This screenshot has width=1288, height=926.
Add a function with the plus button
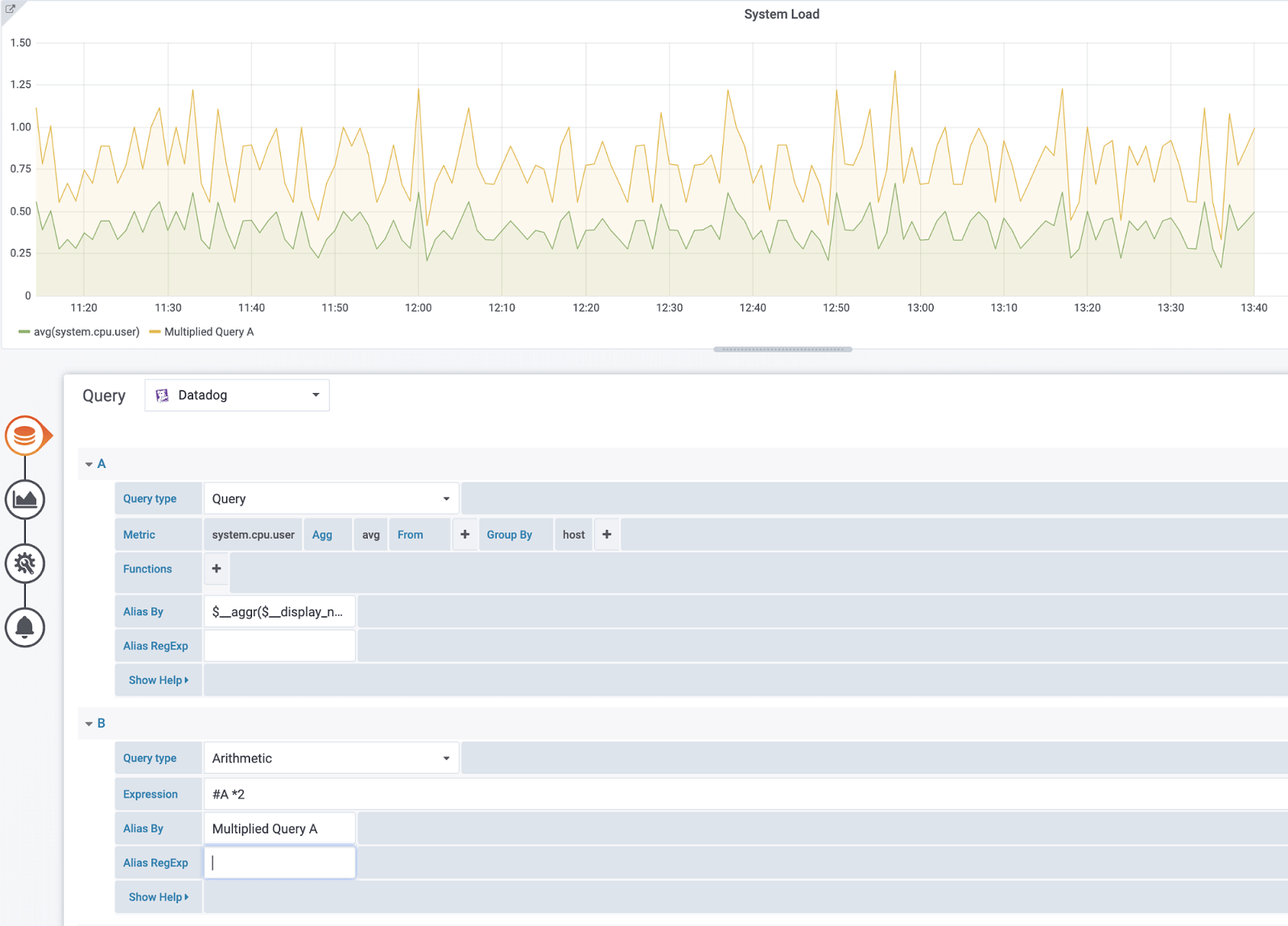click(217, 568)
